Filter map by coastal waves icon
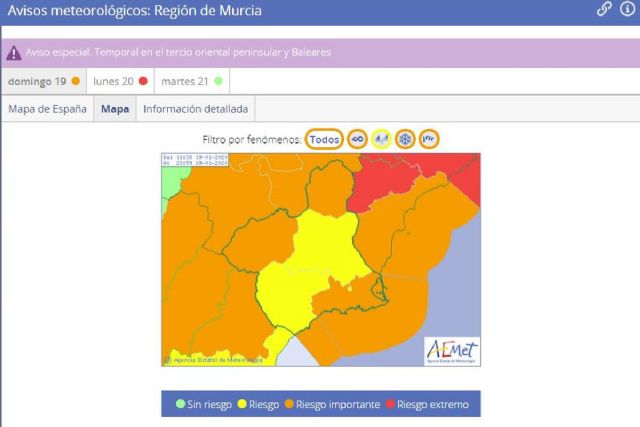Viewport: 640px width, 427px height. pos(429,139)
